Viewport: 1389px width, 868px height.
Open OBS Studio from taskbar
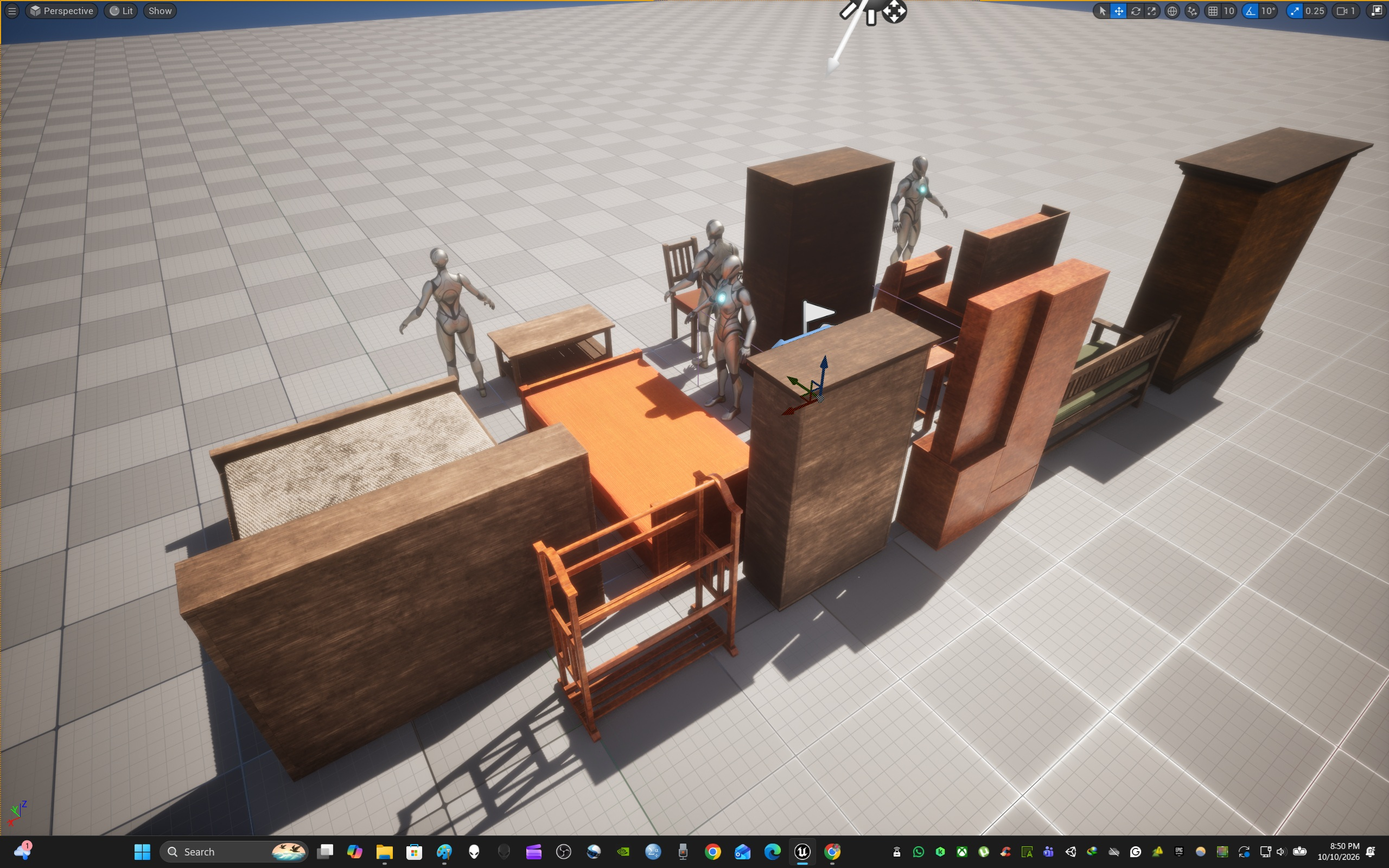pos(564,851)
